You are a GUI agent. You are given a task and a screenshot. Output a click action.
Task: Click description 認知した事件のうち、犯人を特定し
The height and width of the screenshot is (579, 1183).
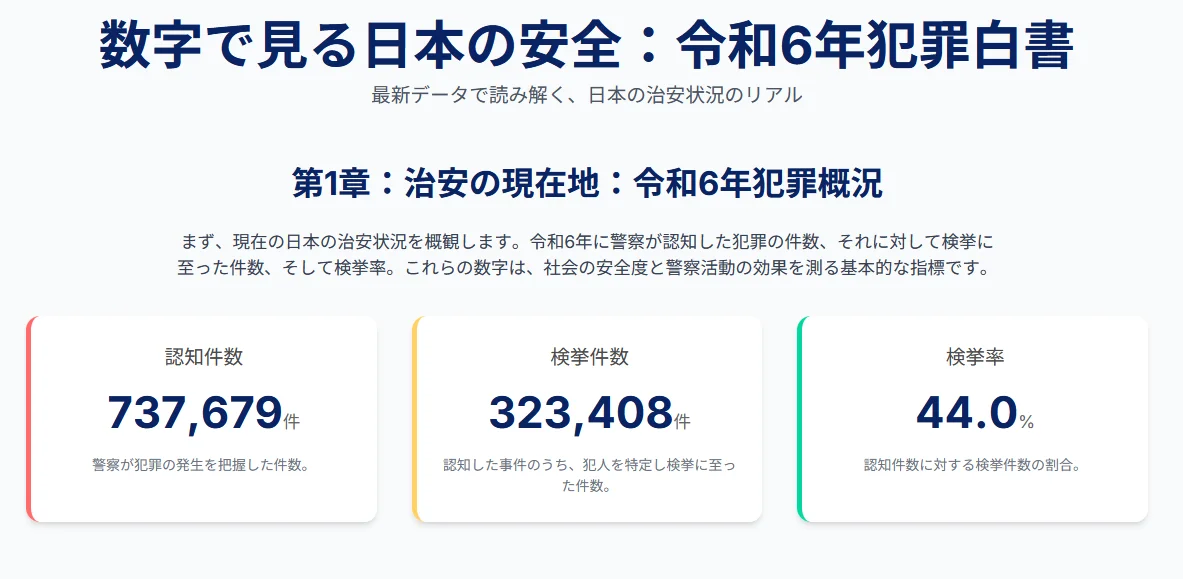click(589, 475)
